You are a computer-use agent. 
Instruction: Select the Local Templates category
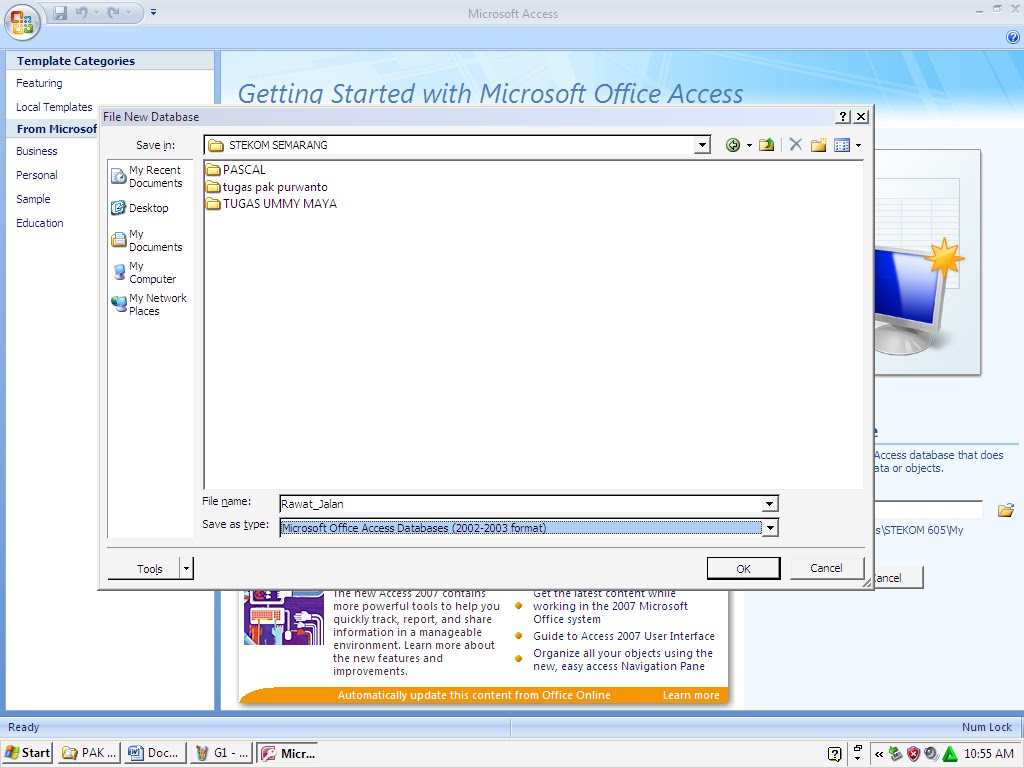click(x=54, y=107)
